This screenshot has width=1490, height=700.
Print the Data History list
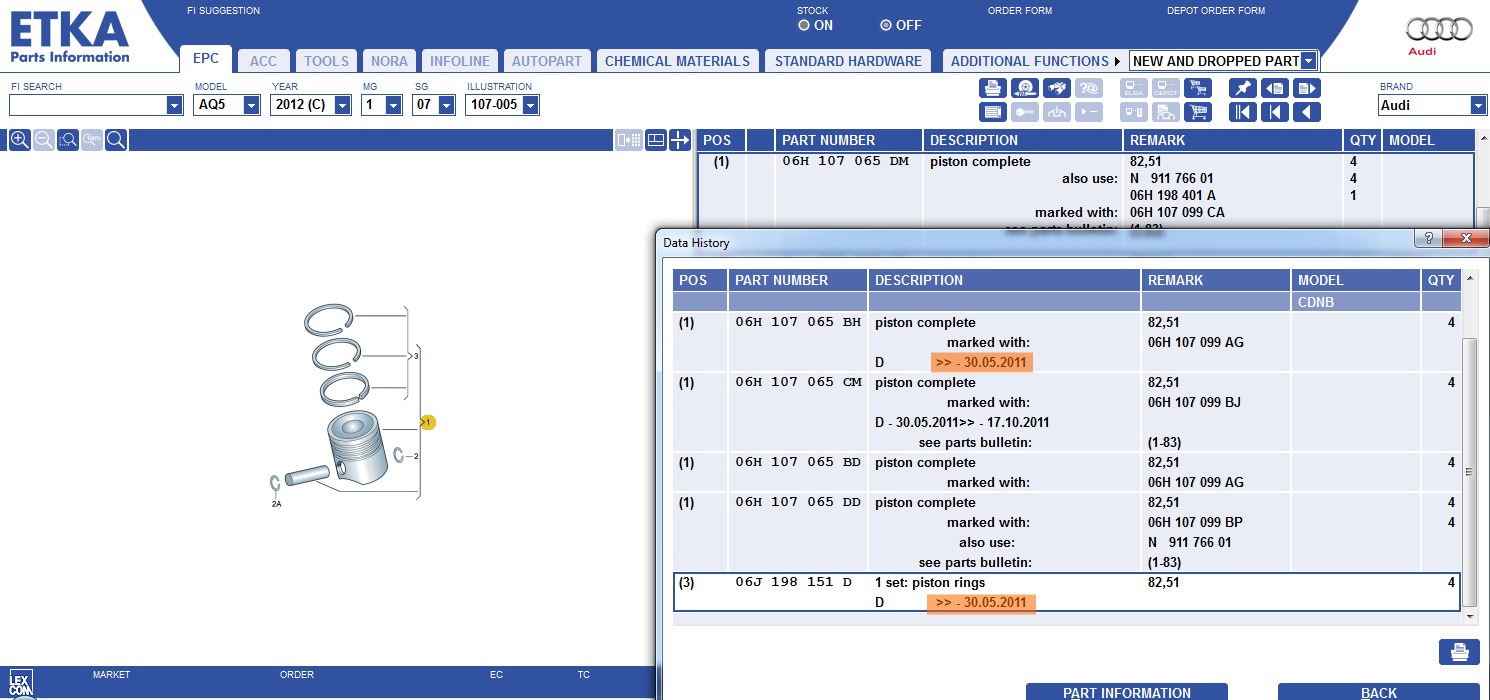tap(1458, 652)
